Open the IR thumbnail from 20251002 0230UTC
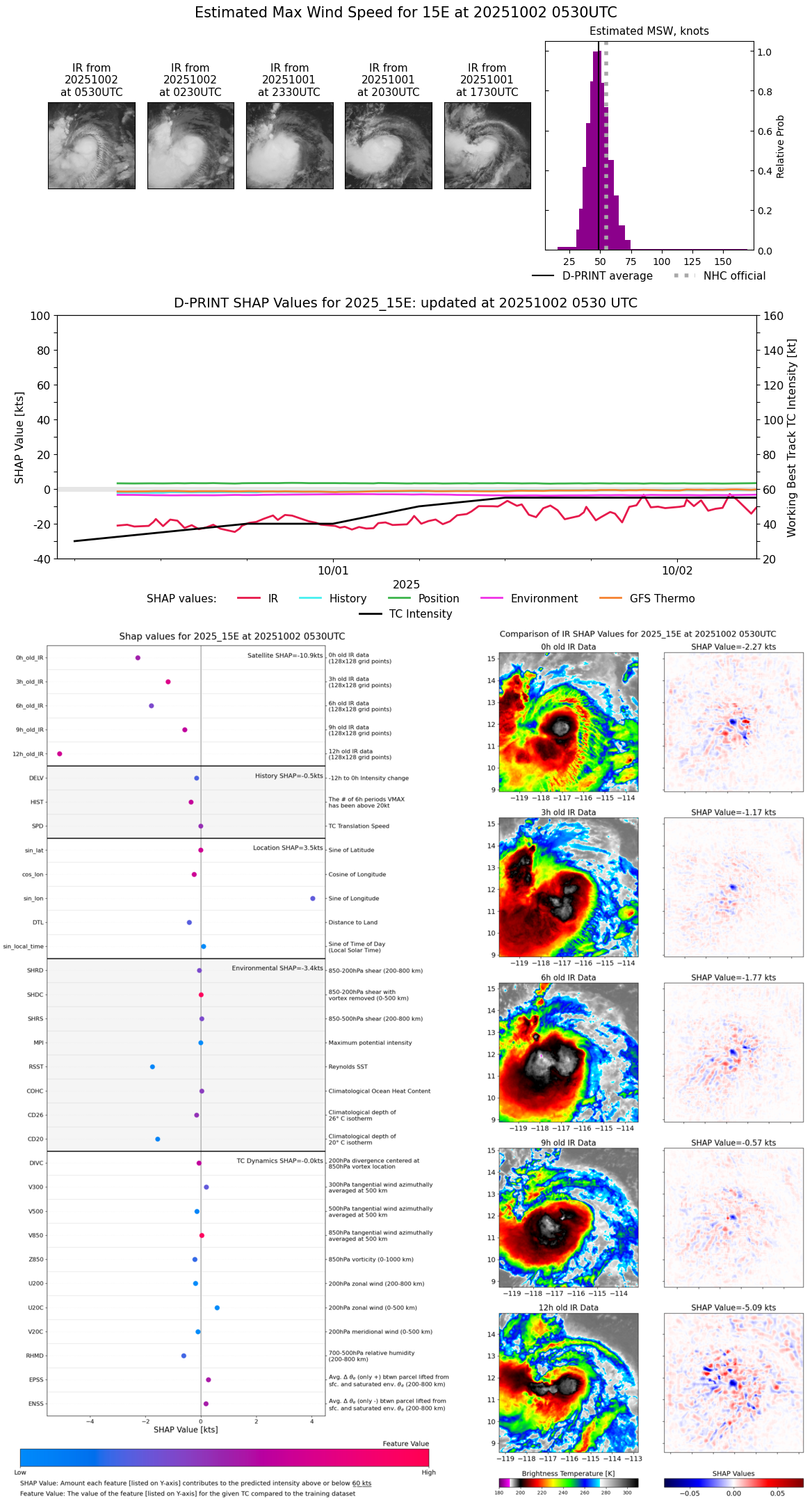The image size is (812, 1501). tap(190, 145)
